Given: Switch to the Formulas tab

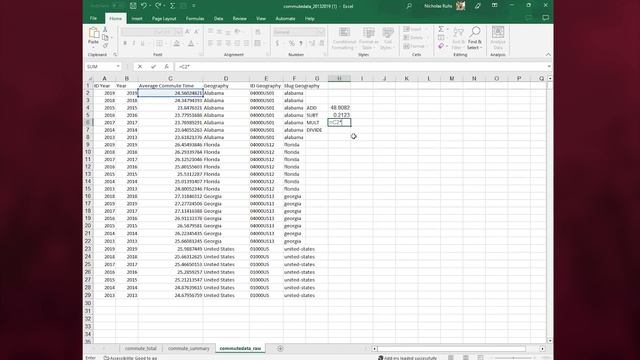Looking at the screenshot, I should pos(195,19).
